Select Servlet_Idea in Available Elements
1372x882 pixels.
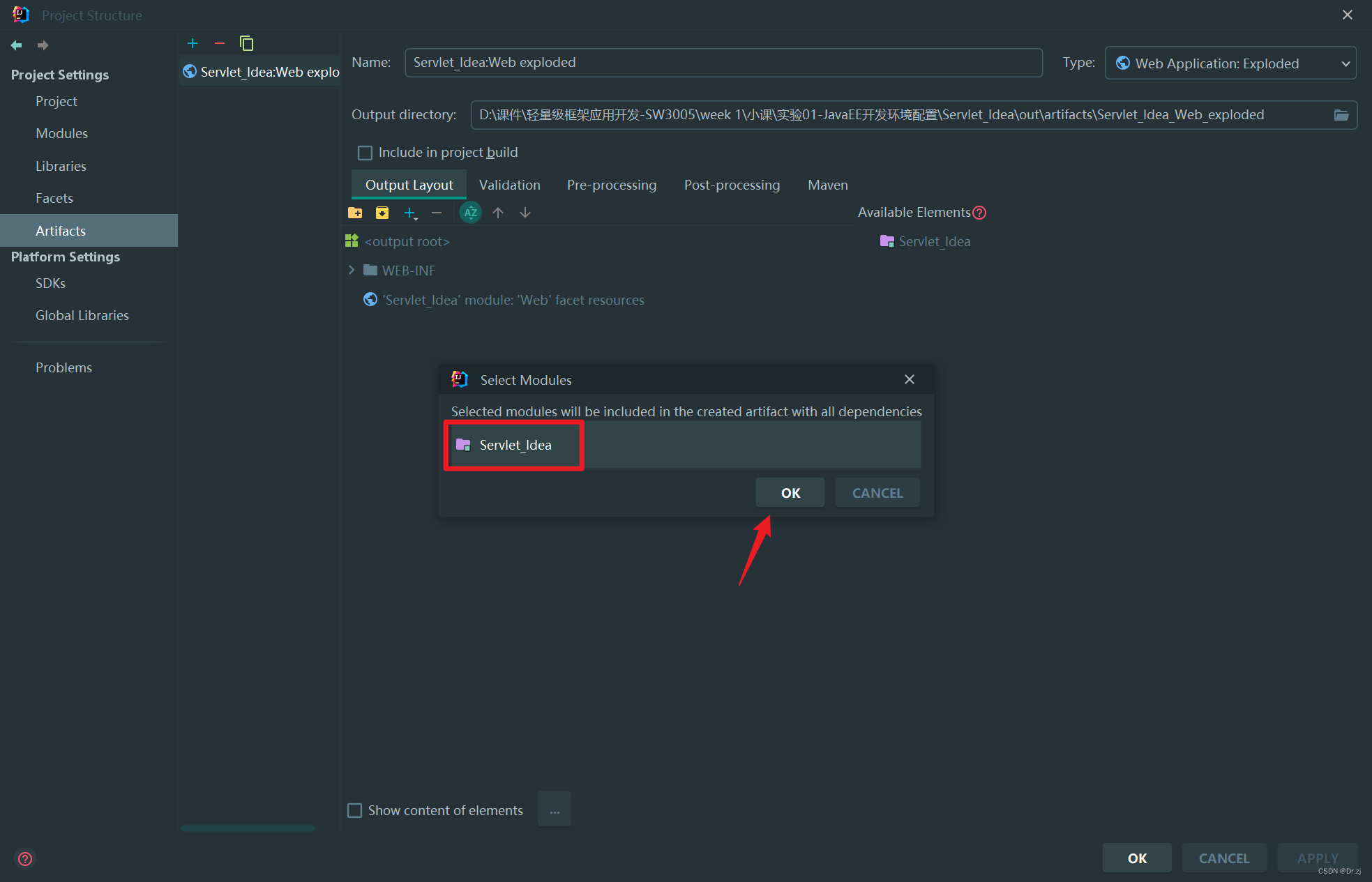point(926,241)
